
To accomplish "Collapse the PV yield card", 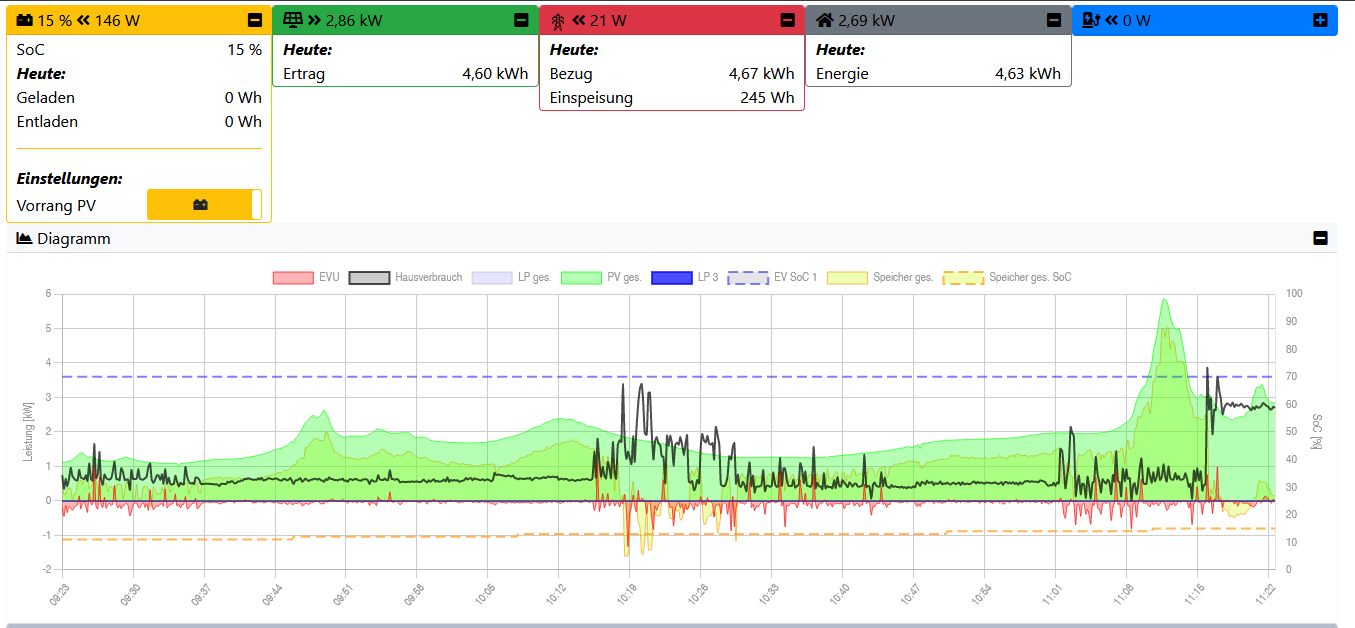I will (521, 20).
